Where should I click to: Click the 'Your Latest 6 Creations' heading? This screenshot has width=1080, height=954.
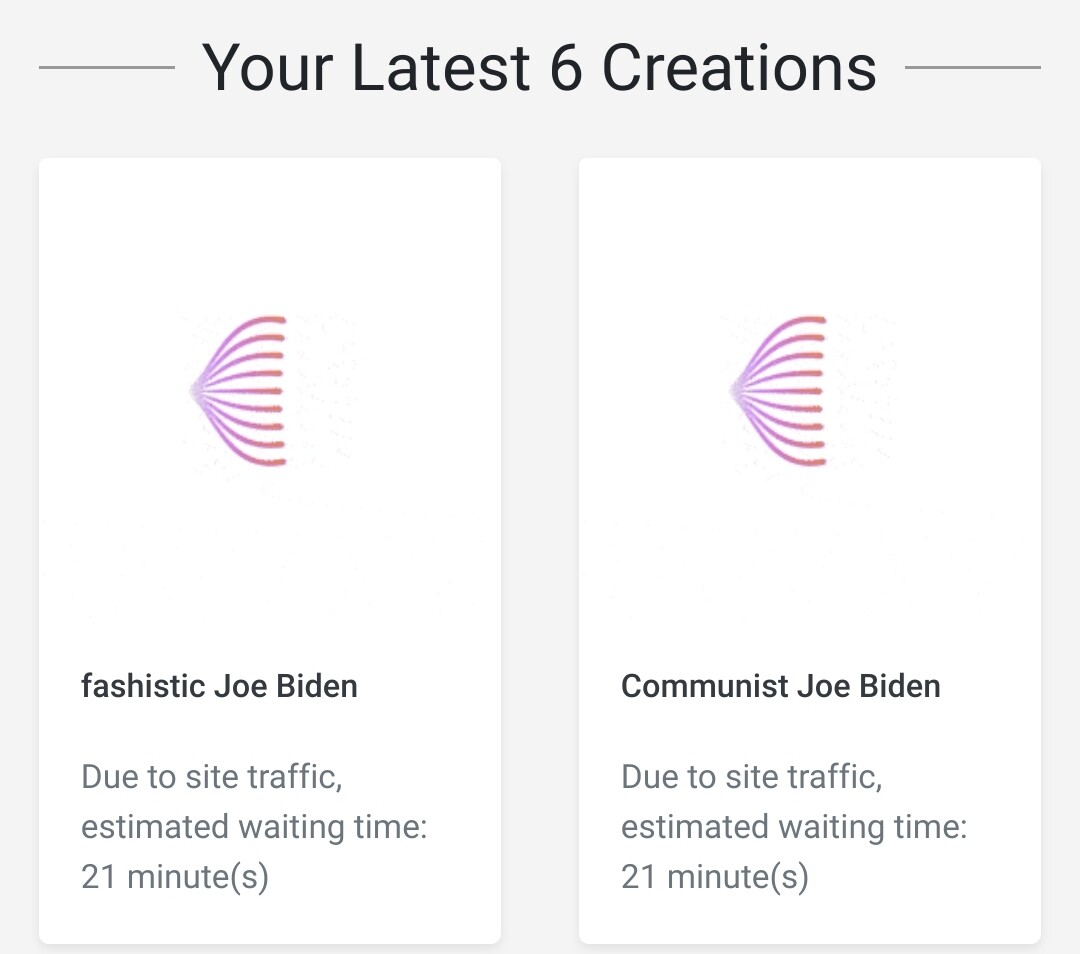[539, 68]
